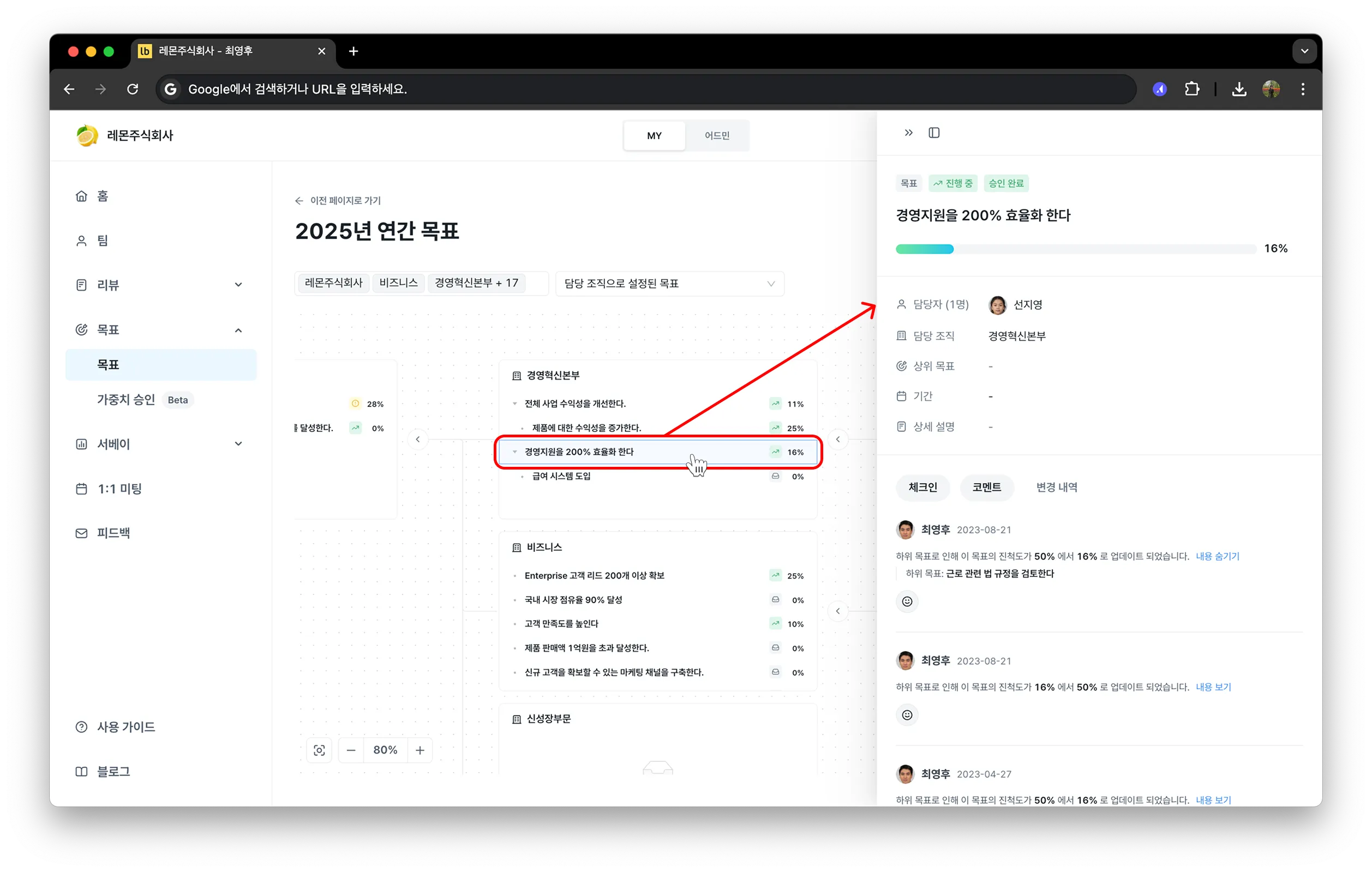Open 사용 가이드 help item
This screenshot has width=1372, height=872.
click(x=116, y=727)
